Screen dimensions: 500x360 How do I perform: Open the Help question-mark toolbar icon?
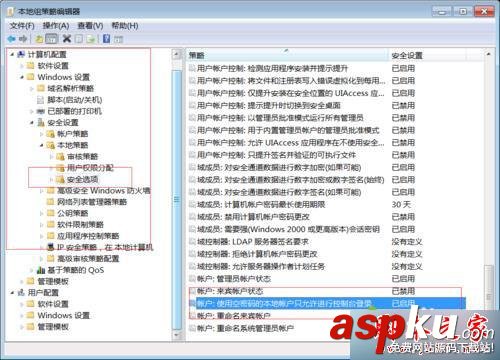coord(106,39)
